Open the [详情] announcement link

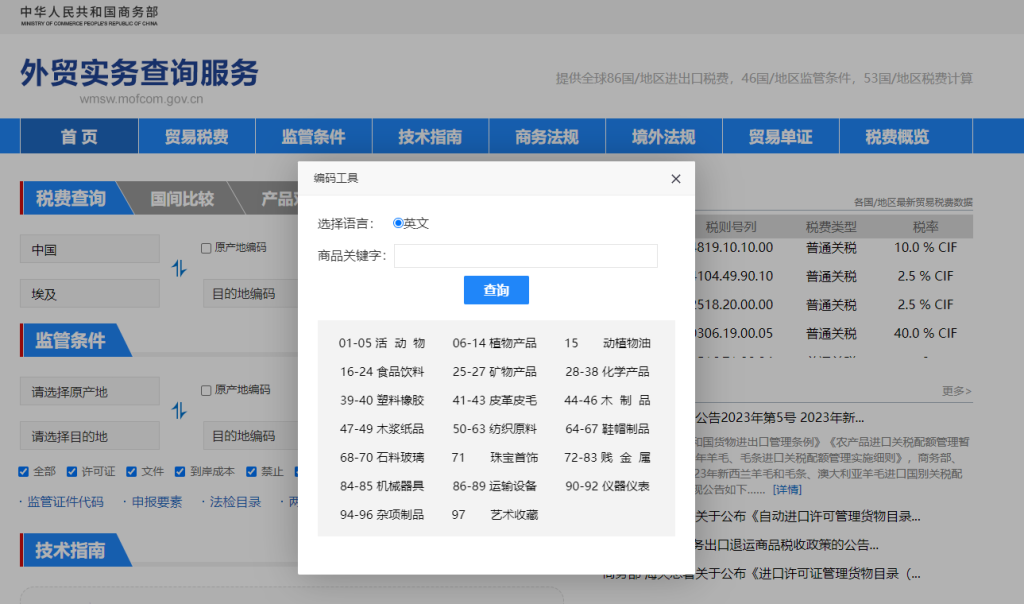(787, 490)
